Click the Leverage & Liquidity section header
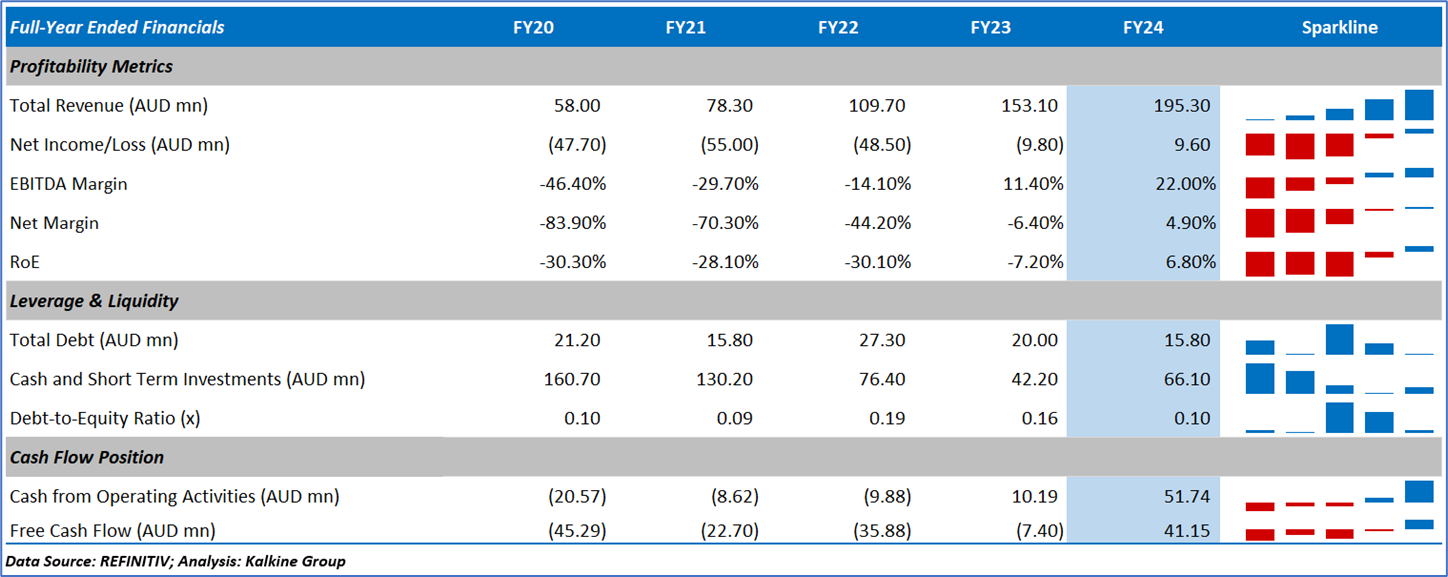The height and width of the screenshot is (577, 1448). [x=94, y=301]
